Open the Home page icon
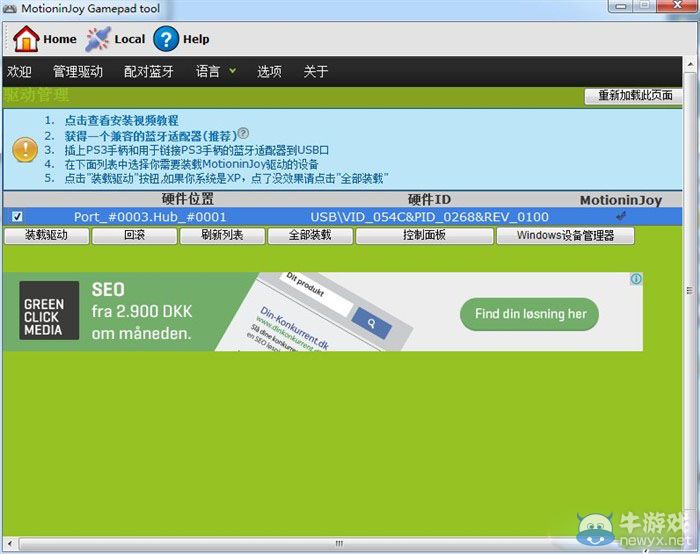Image resolution: width=700 pixels, height=554 pixels. coord(26,39)
